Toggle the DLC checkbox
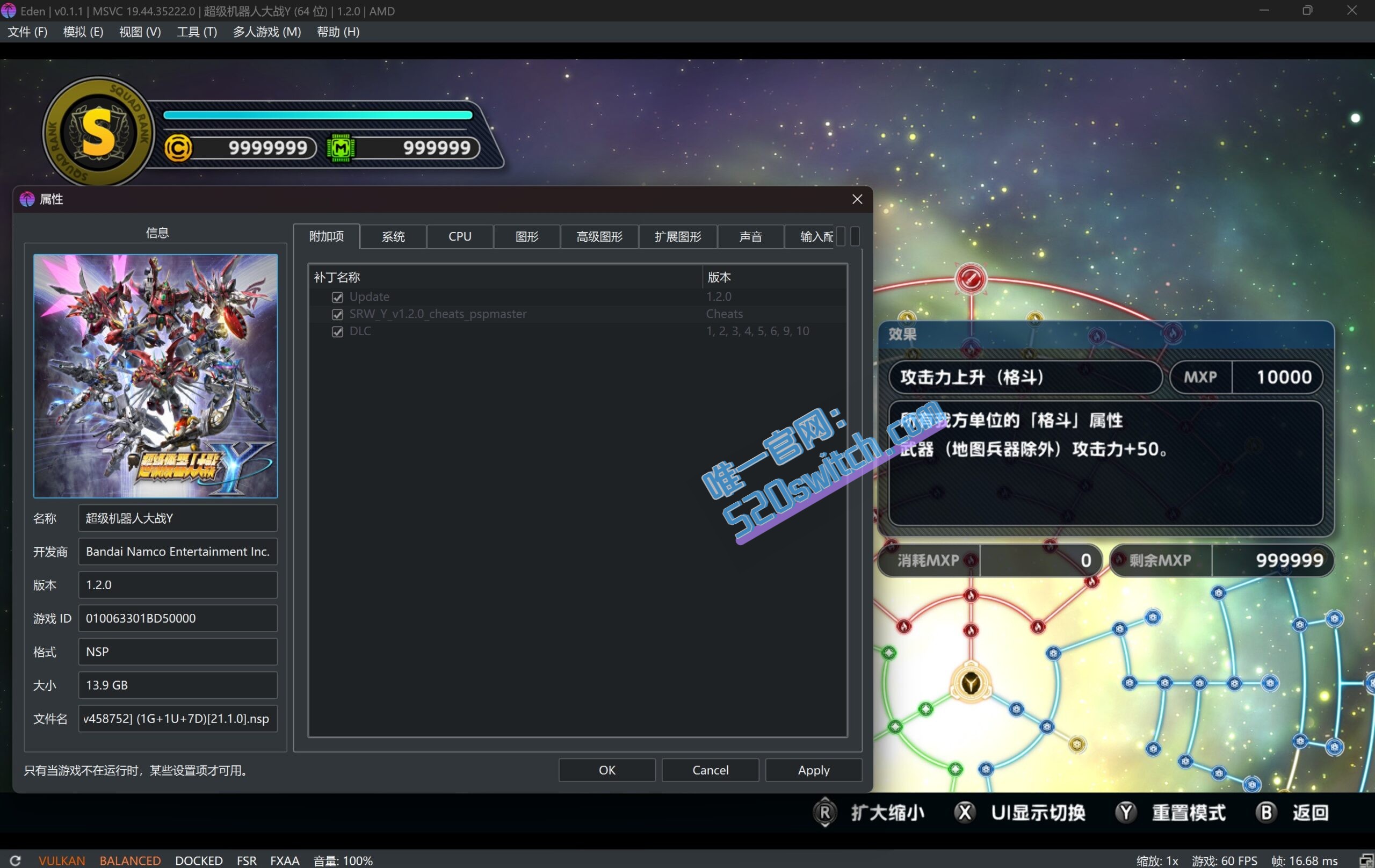The height and width of the screenshot is (868, 1375). 337,331
